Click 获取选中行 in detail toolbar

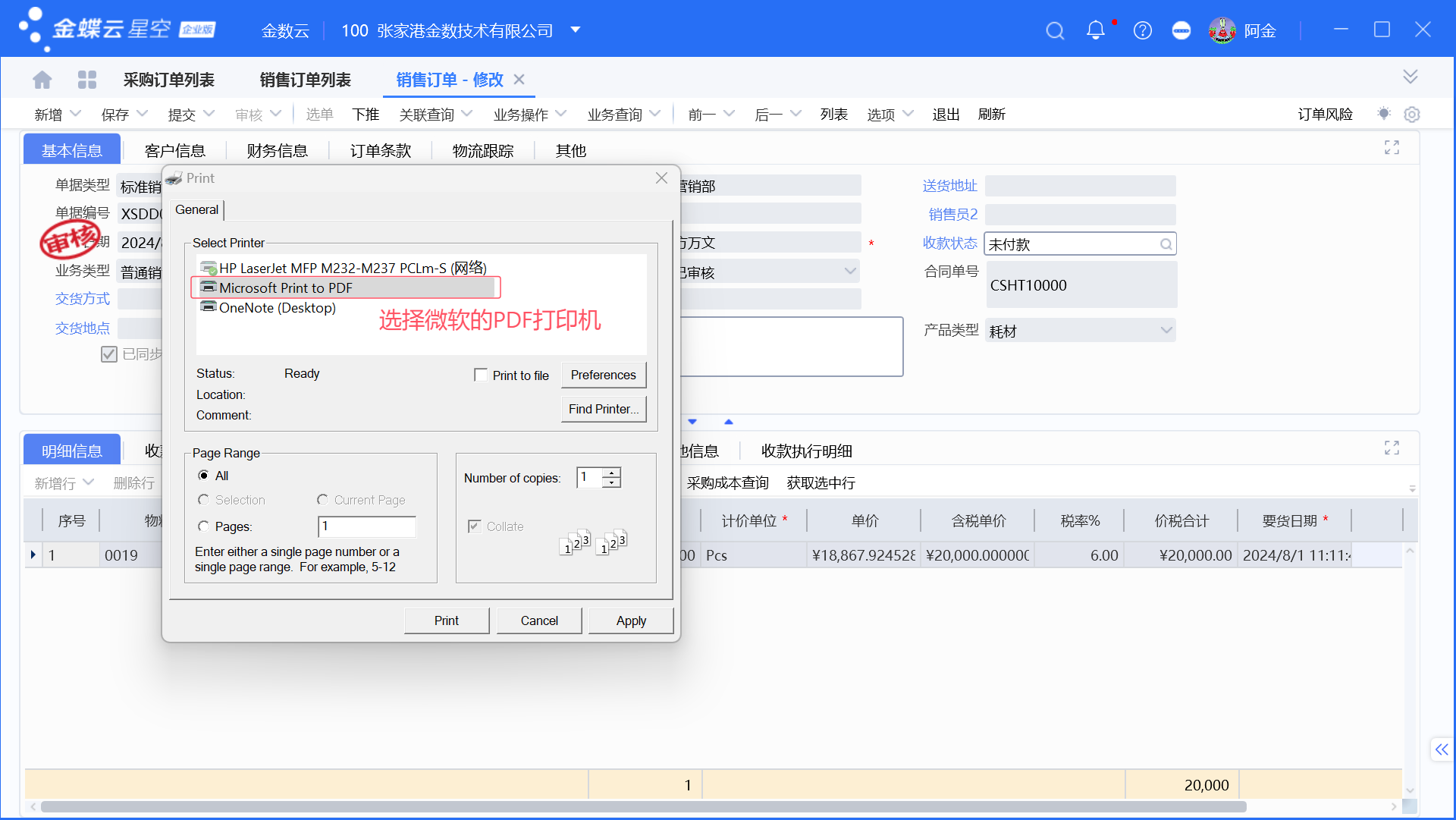click(821, 482)
